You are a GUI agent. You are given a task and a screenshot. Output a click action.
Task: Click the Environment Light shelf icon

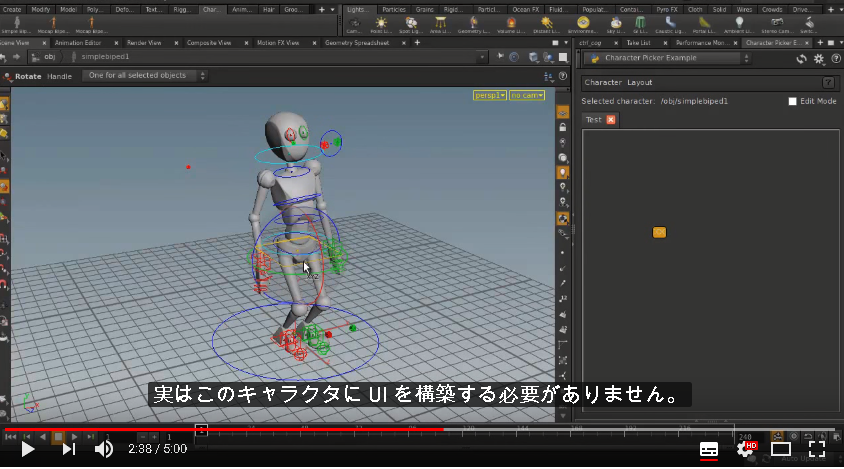[583, 24]
